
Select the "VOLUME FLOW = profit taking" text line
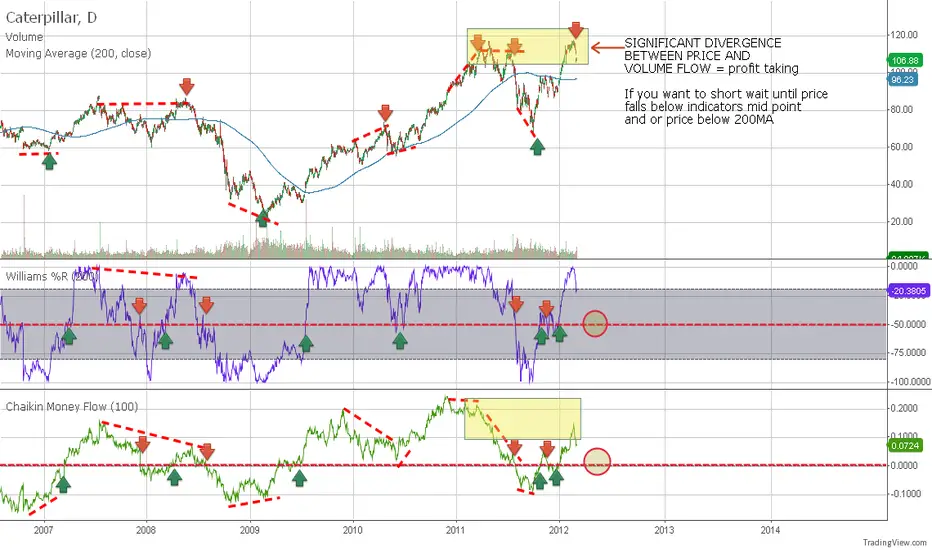[711, 69]
